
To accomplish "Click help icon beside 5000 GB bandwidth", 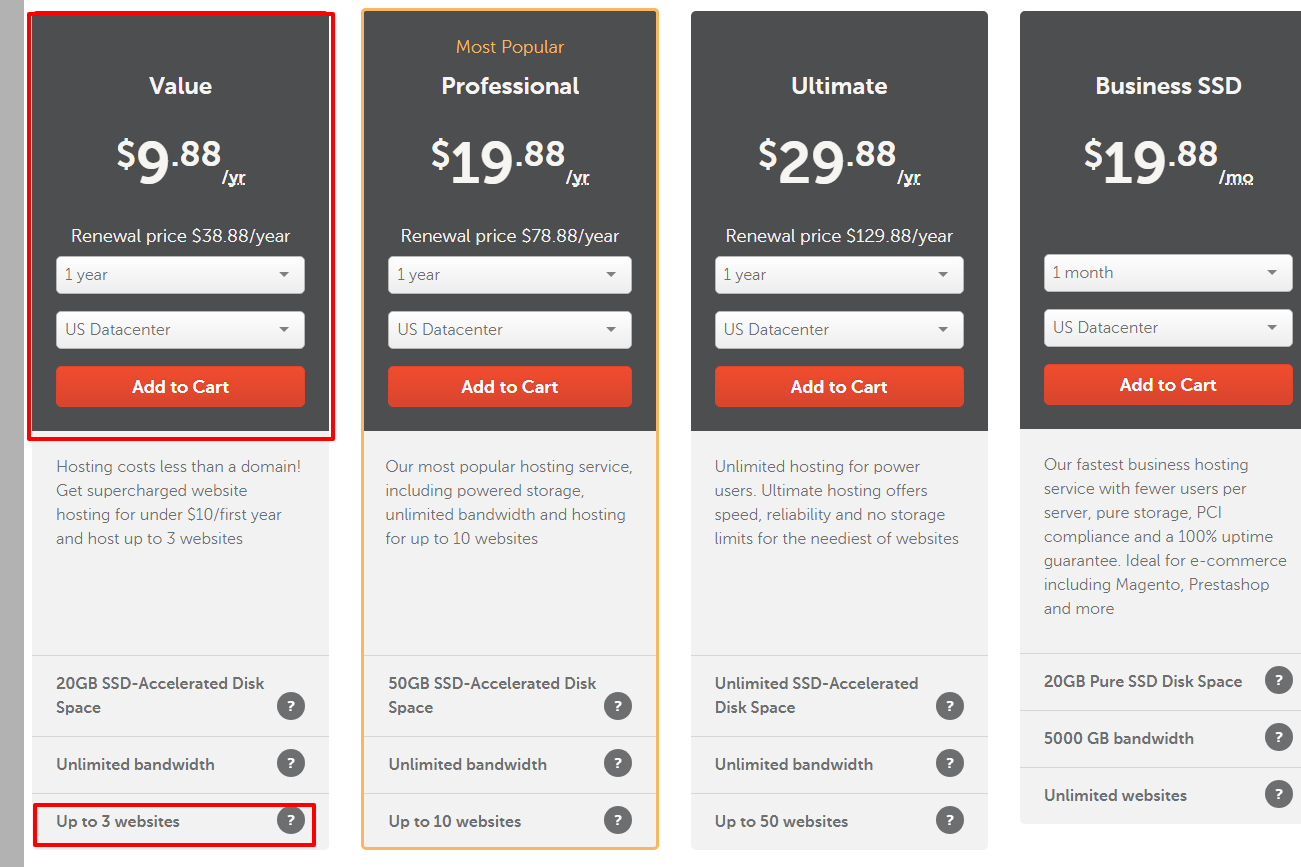I will pos(1278,738).
